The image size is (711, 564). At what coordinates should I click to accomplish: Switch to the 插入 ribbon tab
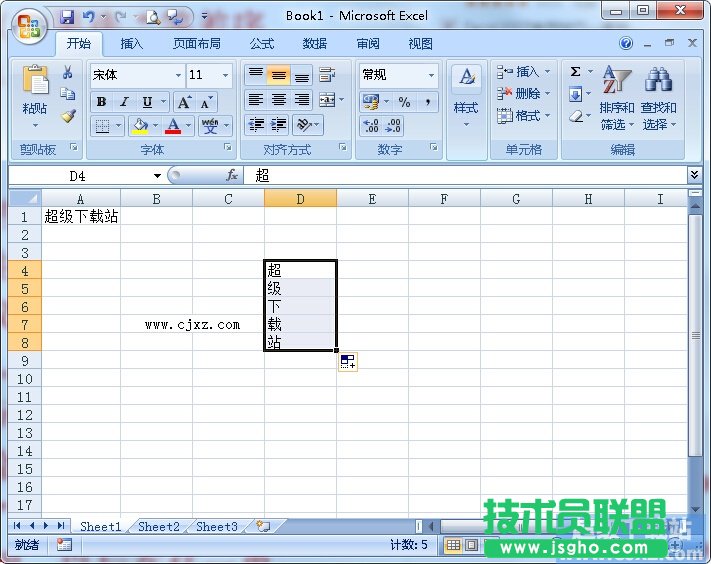[132, 44]
